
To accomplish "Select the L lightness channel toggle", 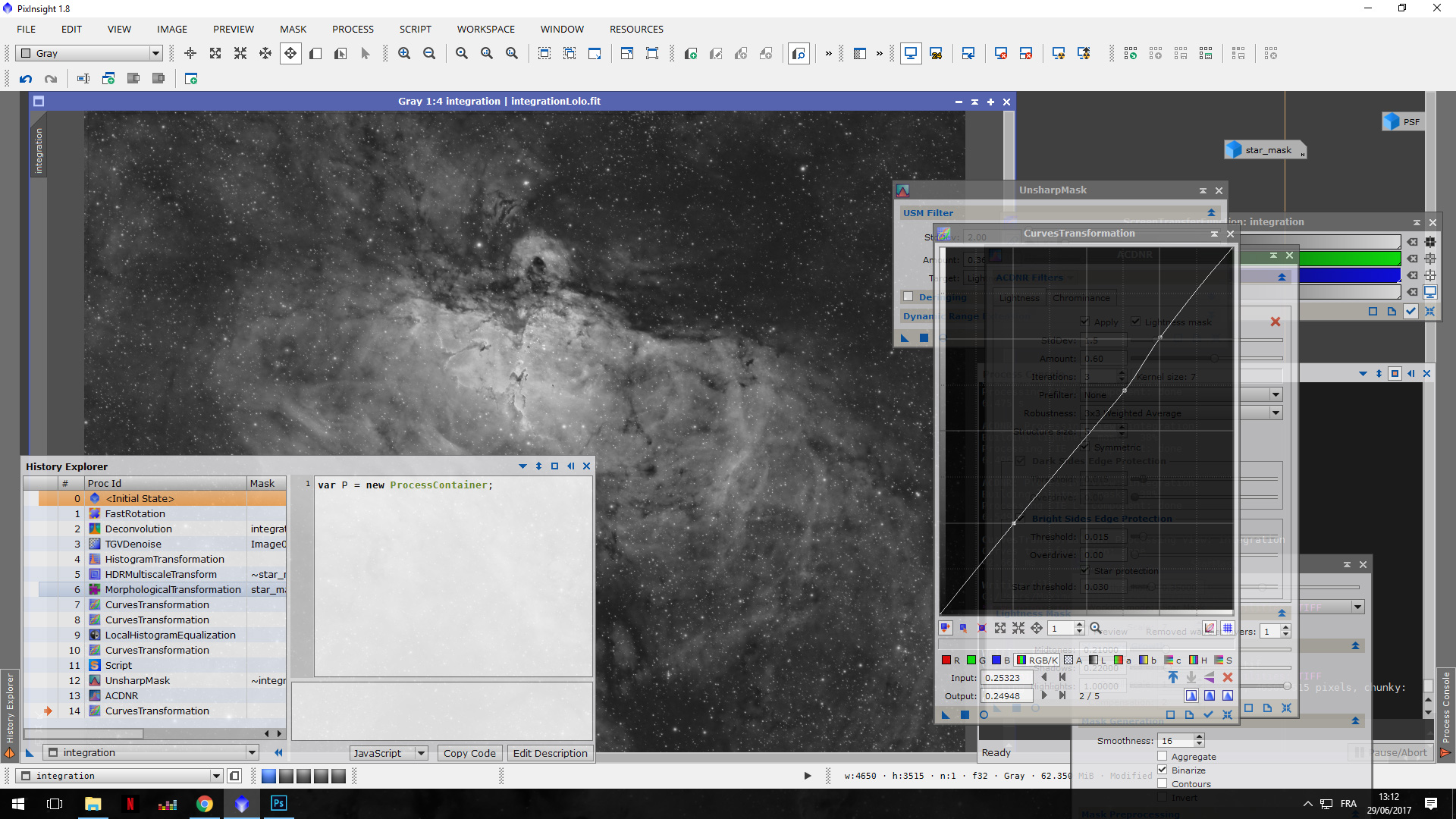I will coord(1097,660).
